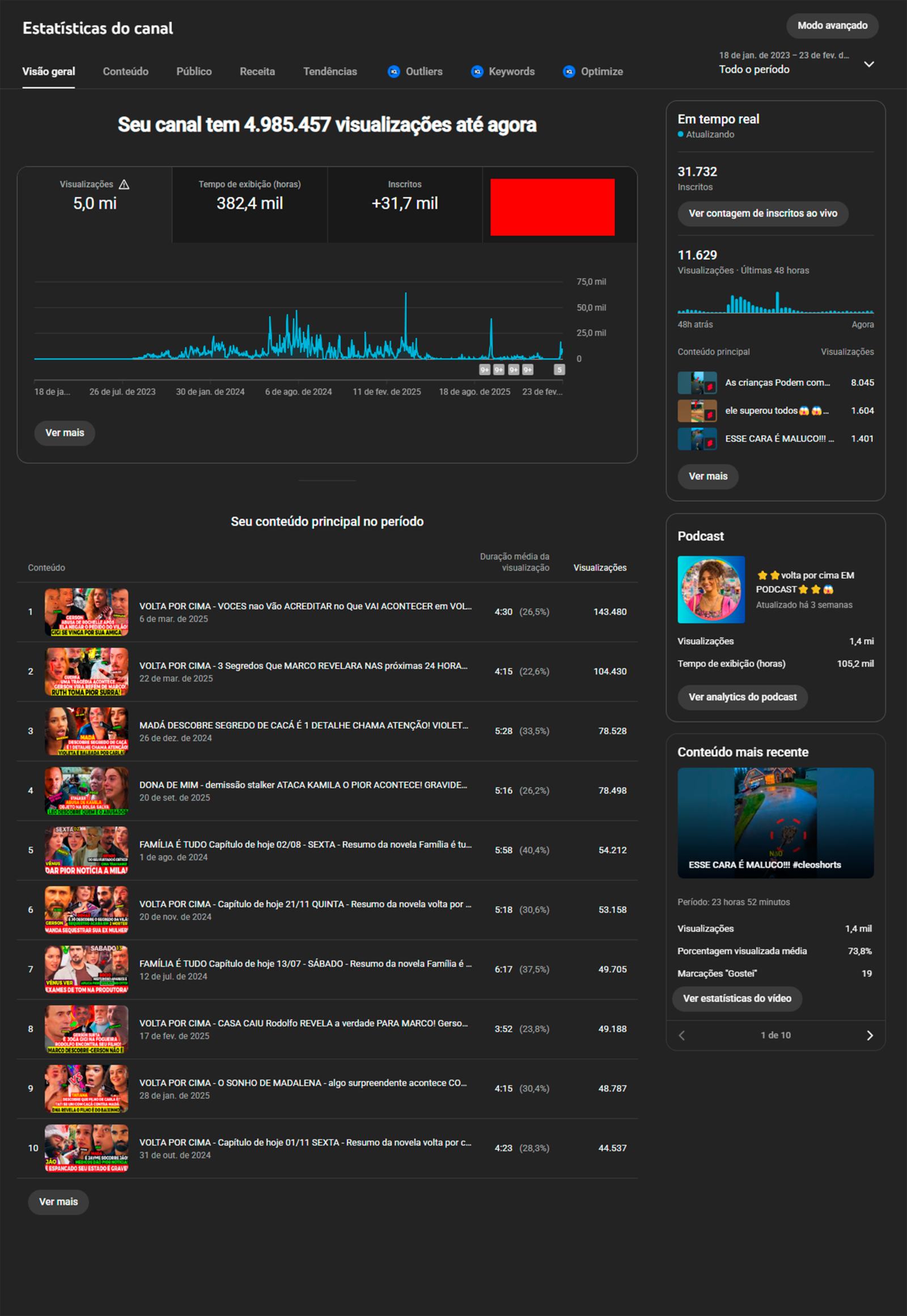Click the 48-hour real-time views bar chart

tap(775, 302)
